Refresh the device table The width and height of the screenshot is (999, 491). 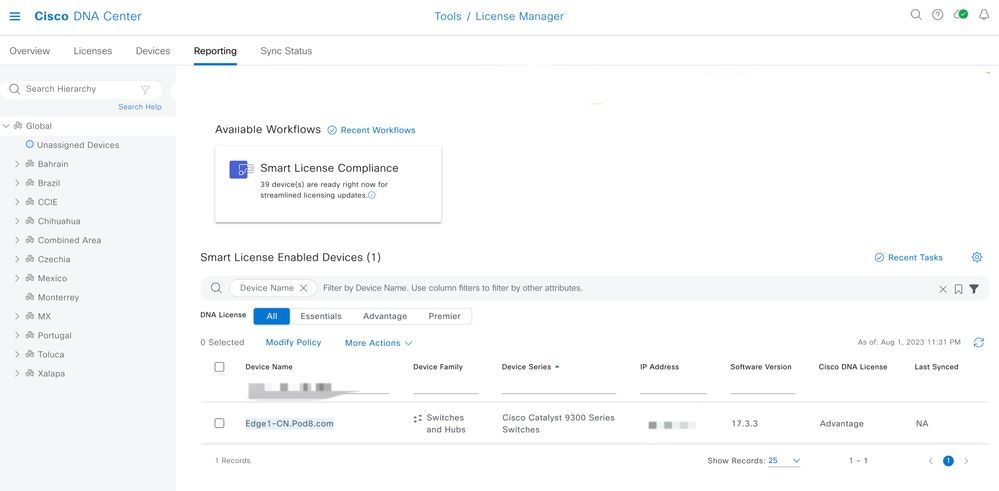[x=979, y=343]
